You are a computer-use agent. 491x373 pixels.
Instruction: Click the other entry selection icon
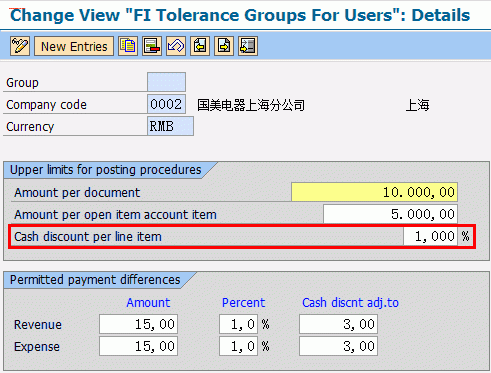[248, 46]
